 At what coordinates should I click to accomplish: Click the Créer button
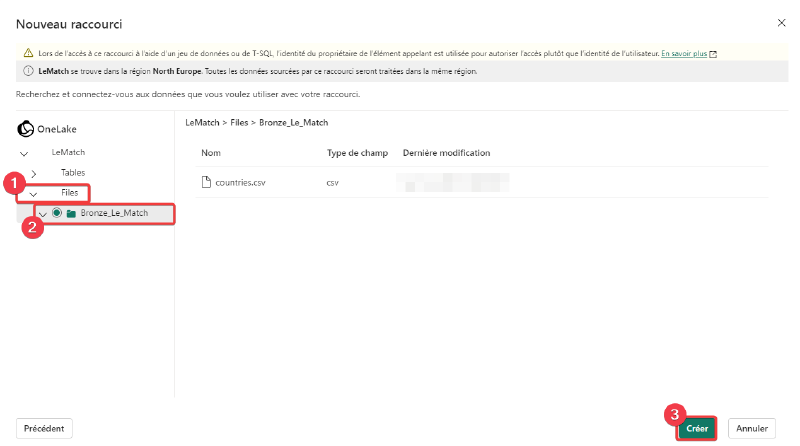coord(696,429)
